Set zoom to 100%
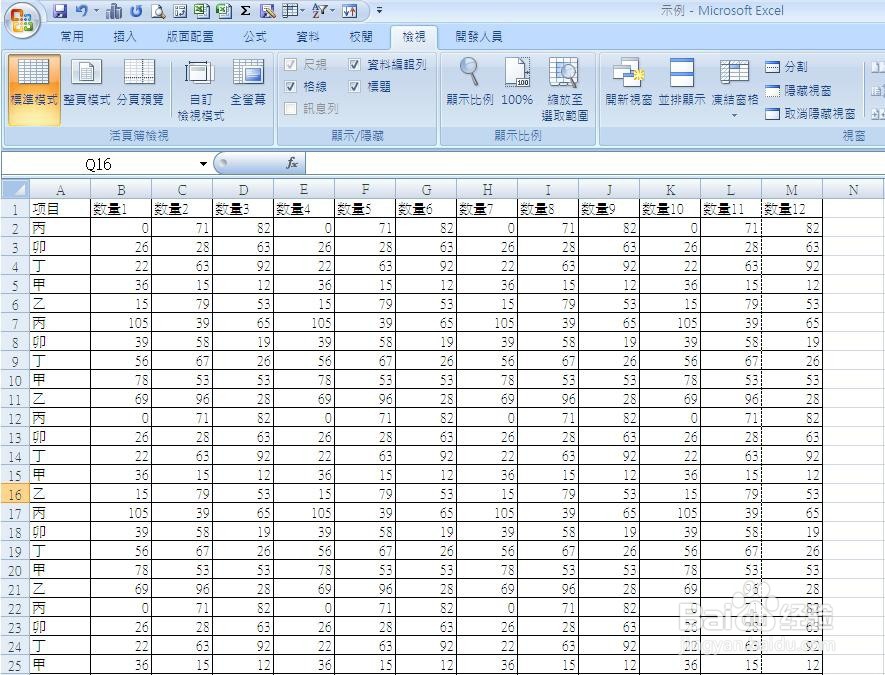This screenshot has height=675, width=885. [x=517, y=82]
